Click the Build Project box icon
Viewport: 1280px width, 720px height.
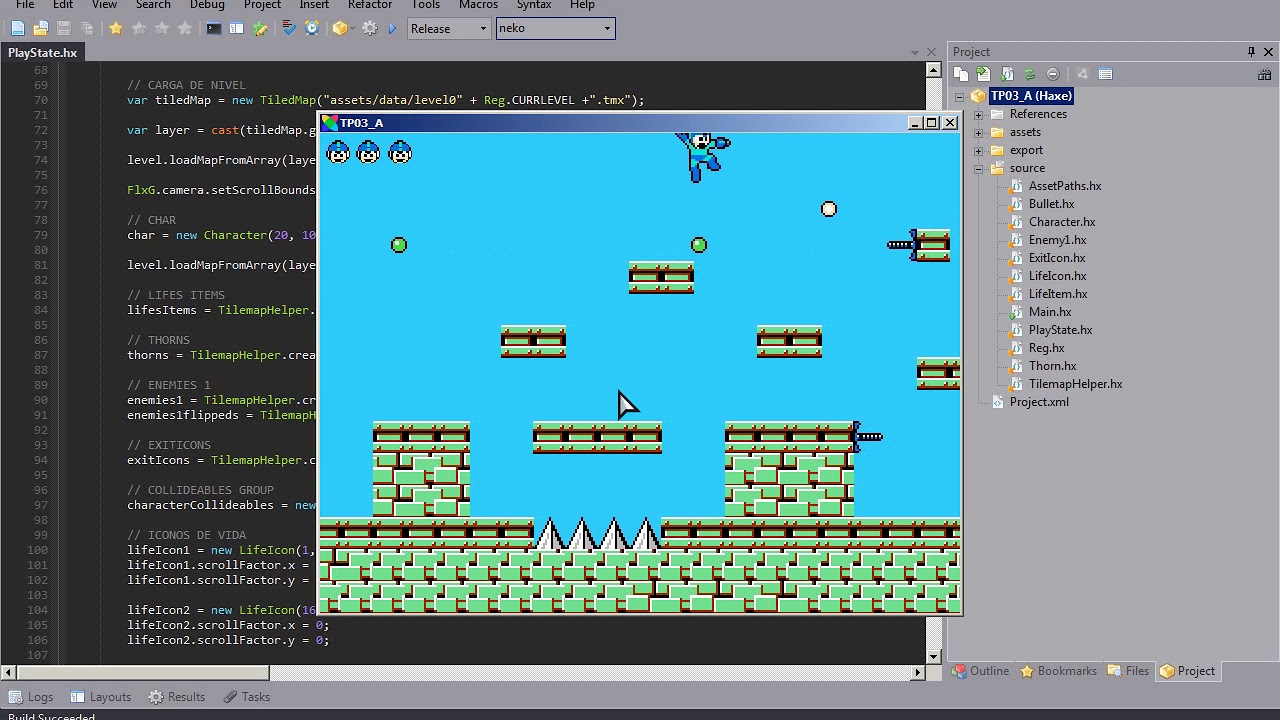coord(340,29)
